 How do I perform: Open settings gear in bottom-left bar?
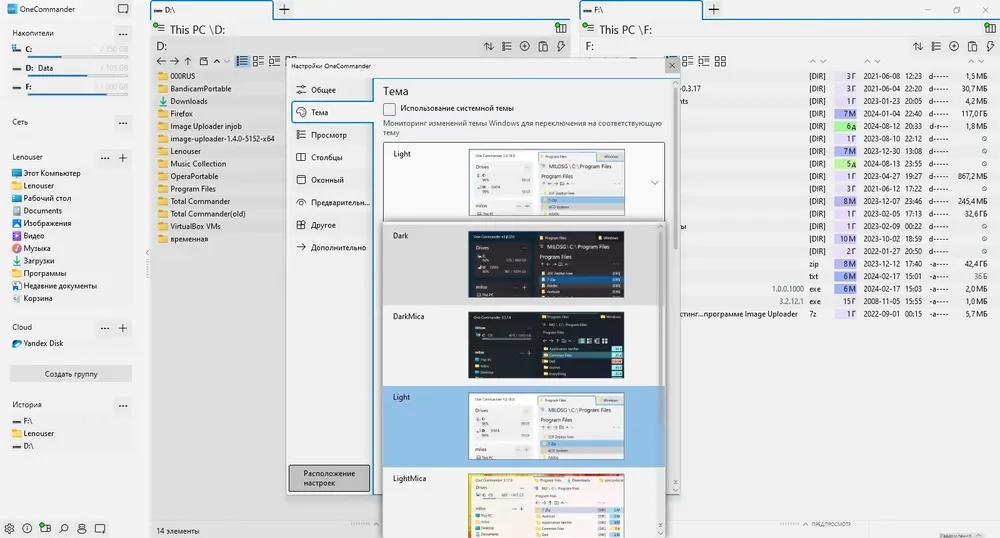(9, 528)
